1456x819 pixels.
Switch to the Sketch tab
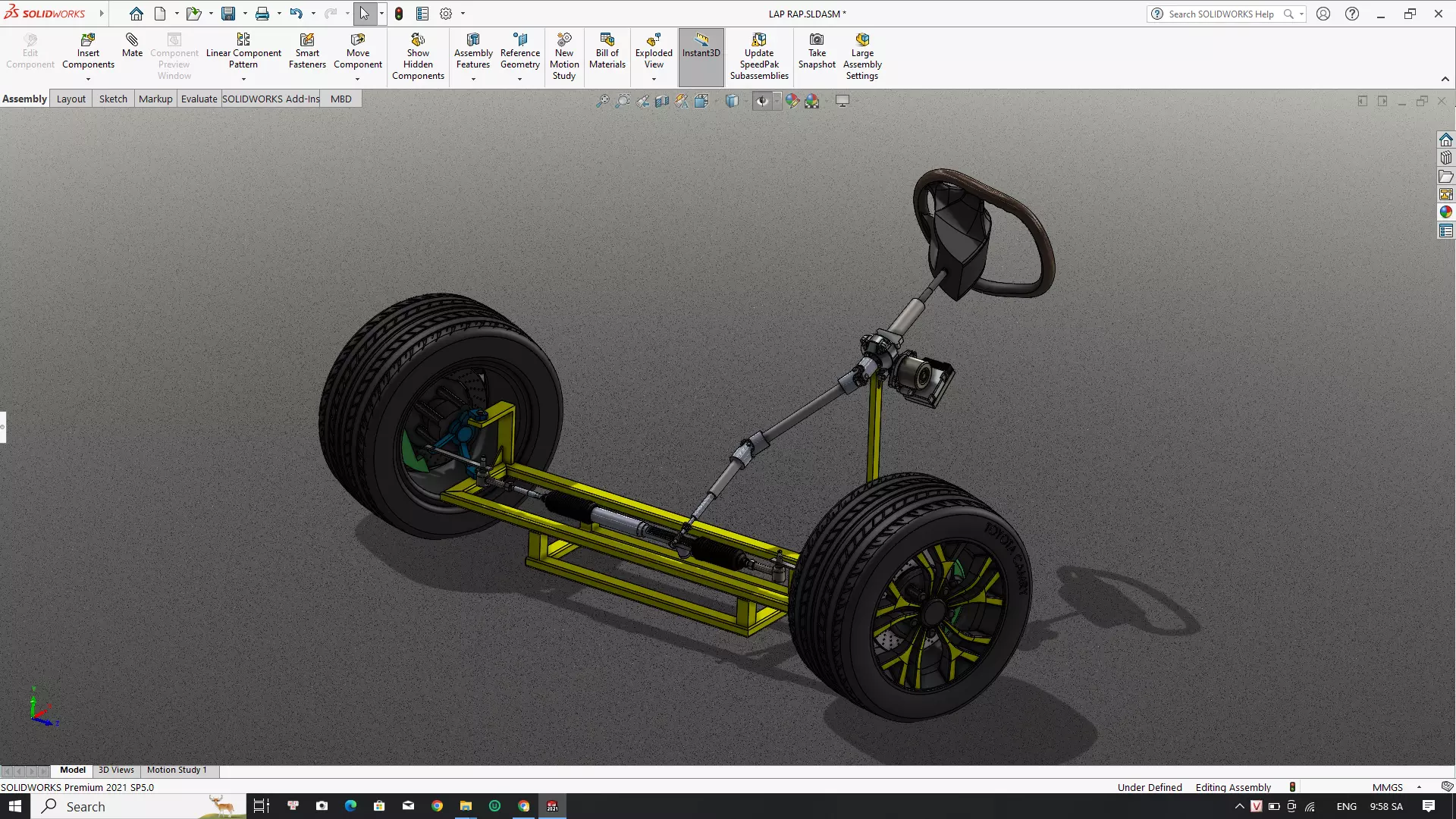pyautogui.click(x=113, y=99)
